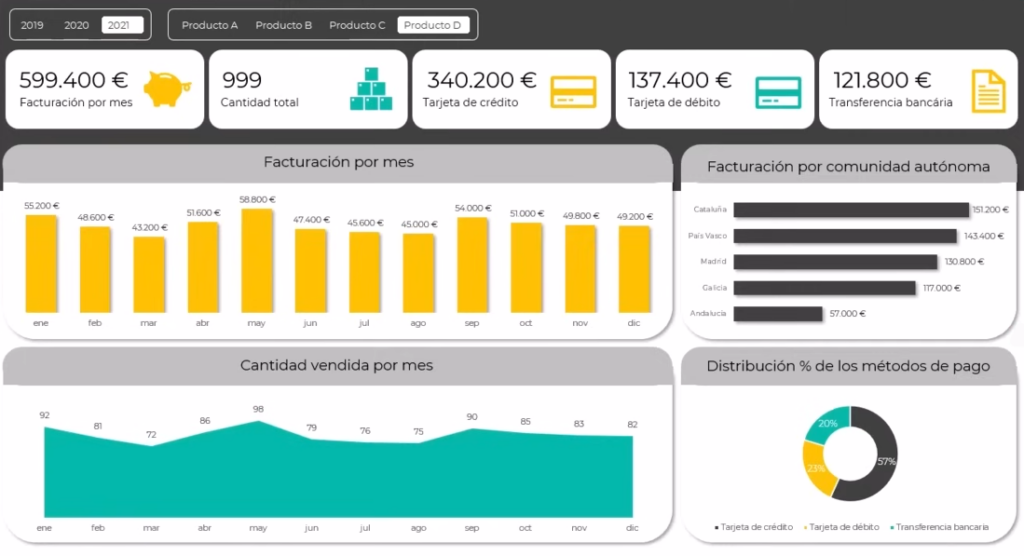Filter by Producto D

[433, 25]
